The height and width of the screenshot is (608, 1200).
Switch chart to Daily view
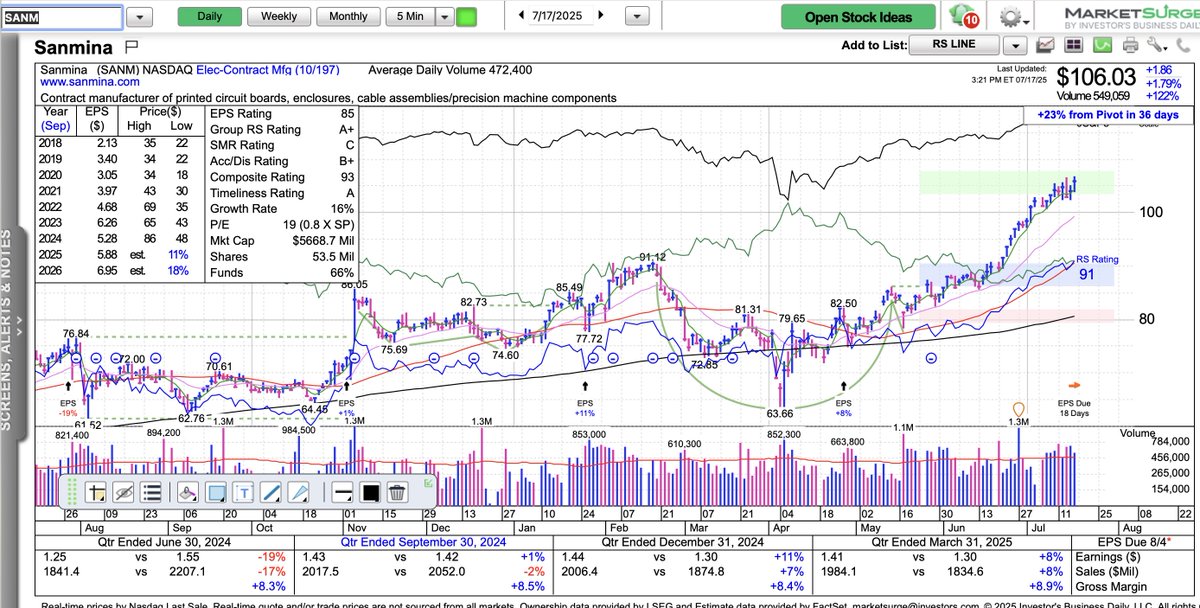(x=210, y=17)
